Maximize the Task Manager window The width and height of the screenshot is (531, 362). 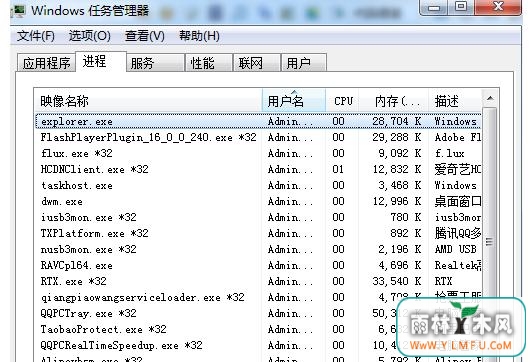pos(461,7)
